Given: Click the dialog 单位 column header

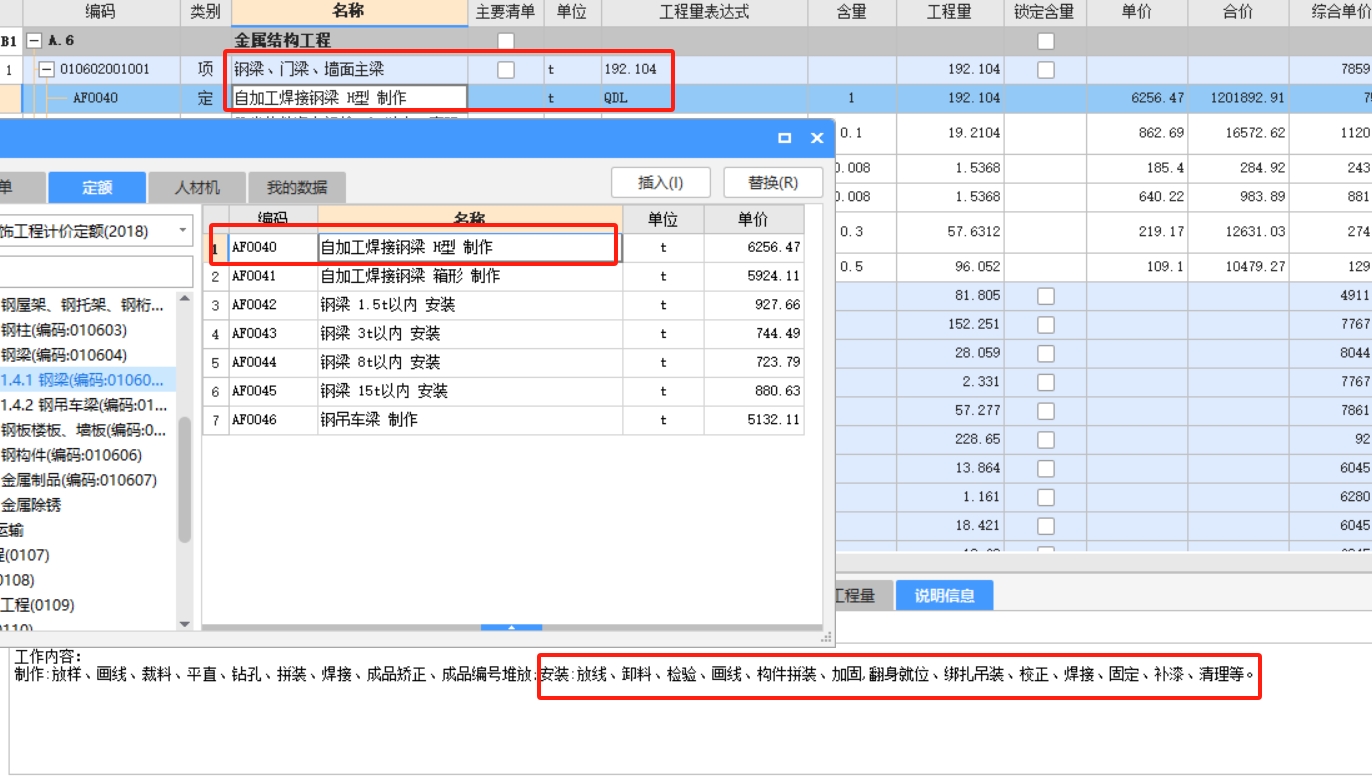Looking at the screenshot, I should 663,219.
